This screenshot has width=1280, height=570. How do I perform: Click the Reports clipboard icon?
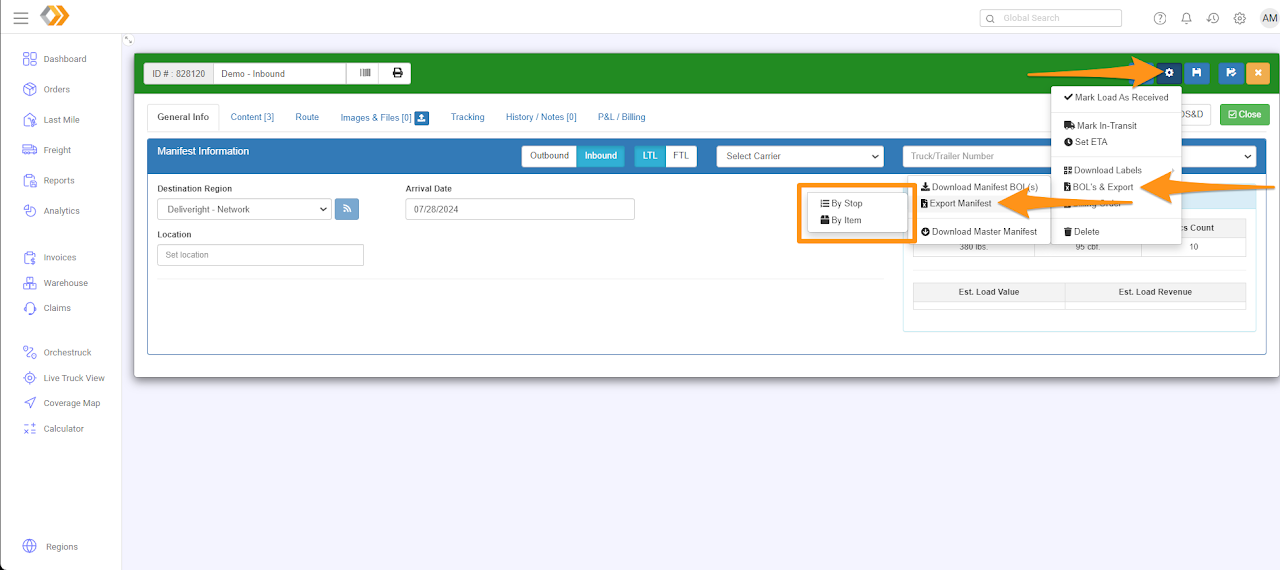point(30,181)
